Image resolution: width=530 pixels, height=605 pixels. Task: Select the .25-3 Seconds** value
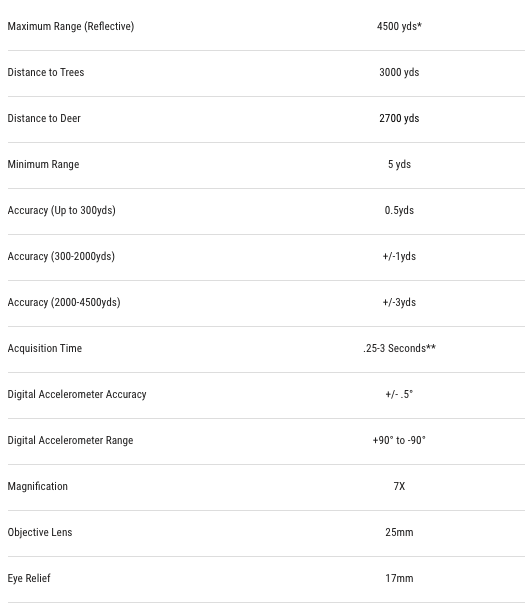coord(399,348)
